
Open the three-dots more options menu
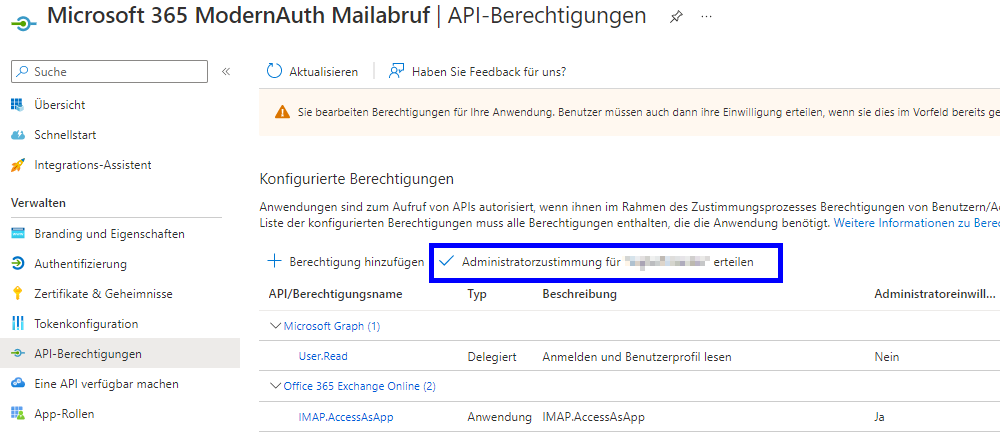(x=706, y=17)
